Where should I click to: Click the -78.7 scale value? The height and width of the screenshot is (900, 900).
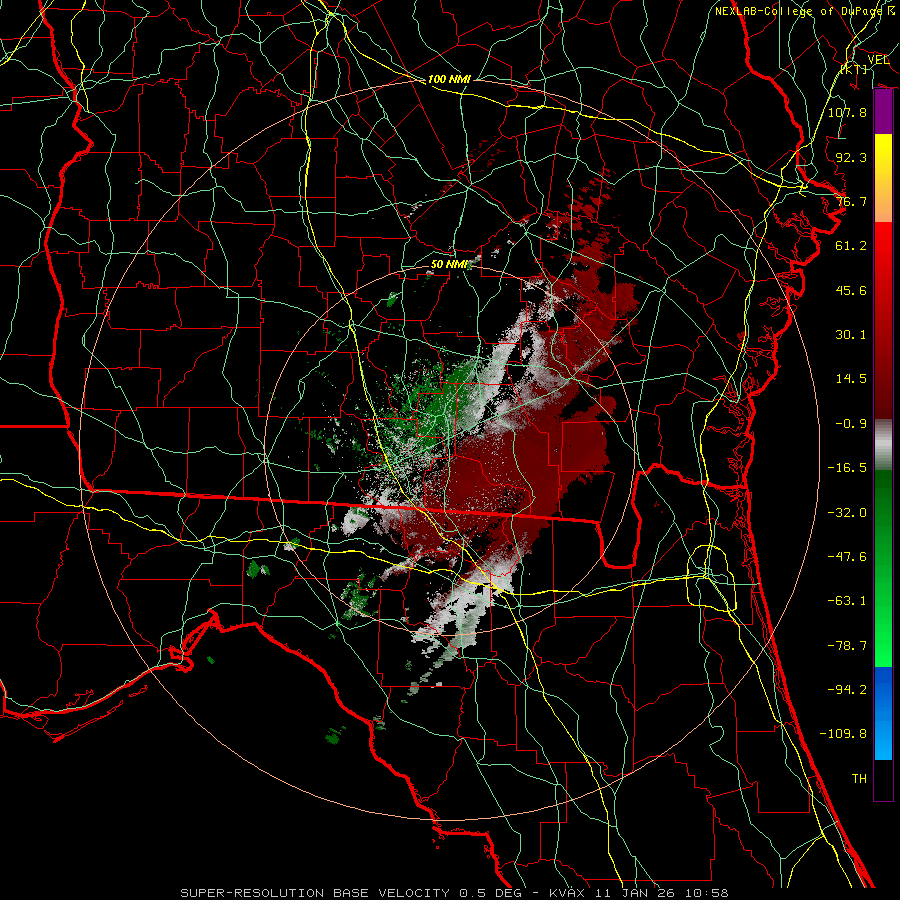point(847,646)
